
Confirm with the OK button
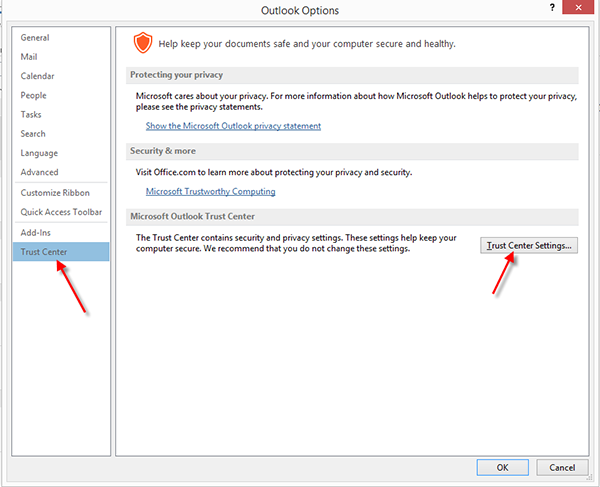coord(502,467)
